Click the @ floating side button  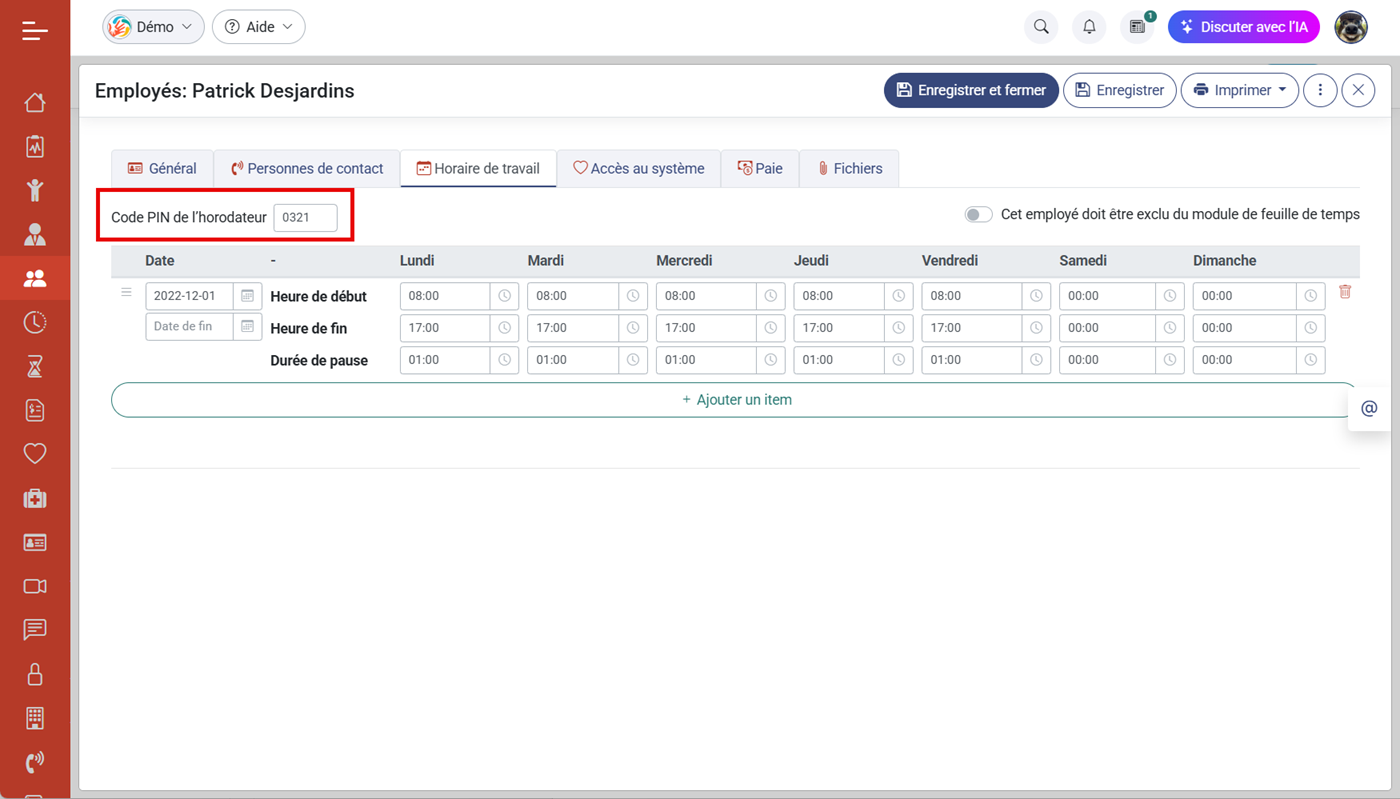point(1369,408)
